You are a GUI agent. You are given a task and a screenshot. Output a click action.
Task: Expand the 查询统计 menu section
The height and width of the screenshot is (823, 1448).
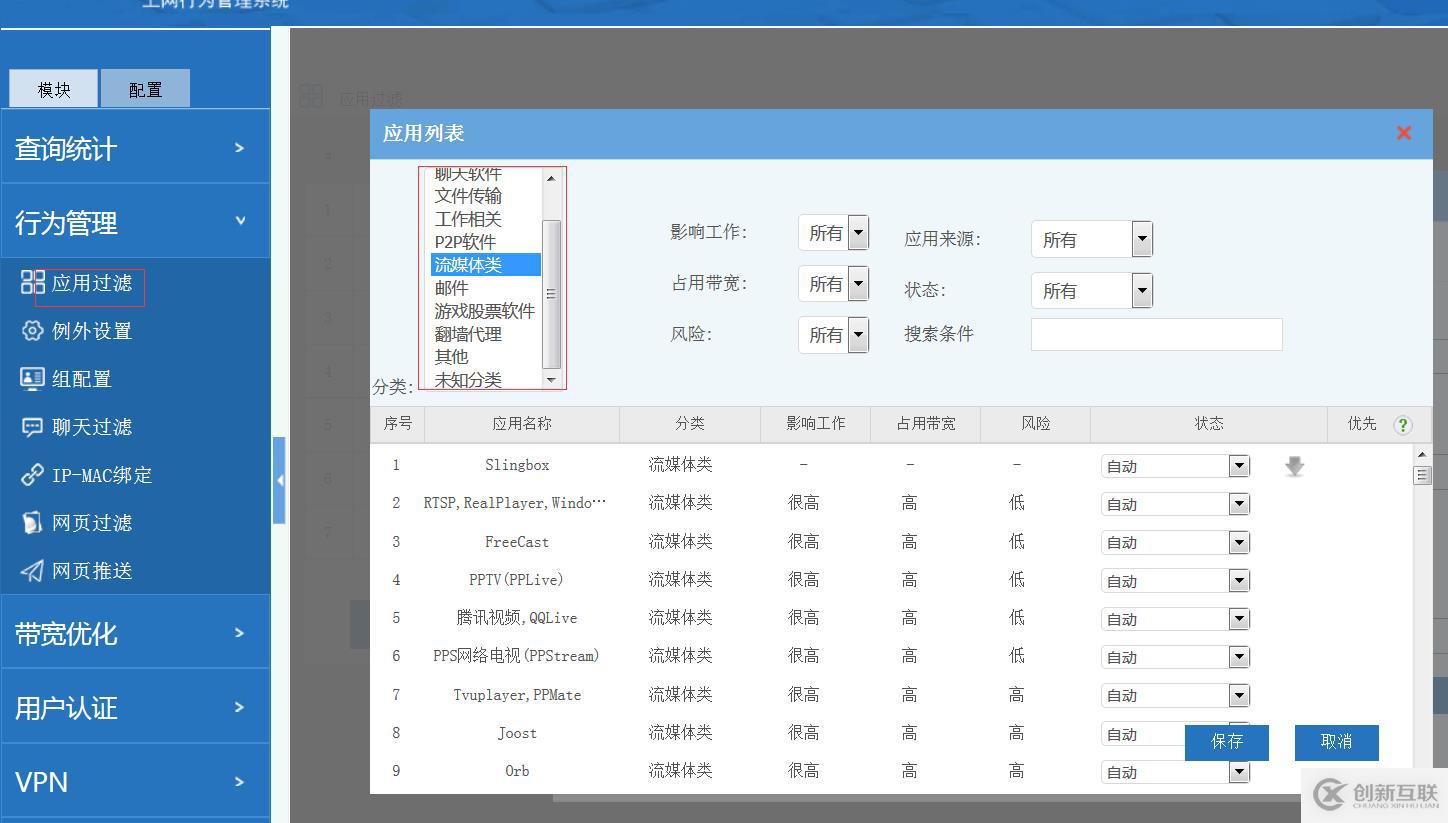[135, 147]
